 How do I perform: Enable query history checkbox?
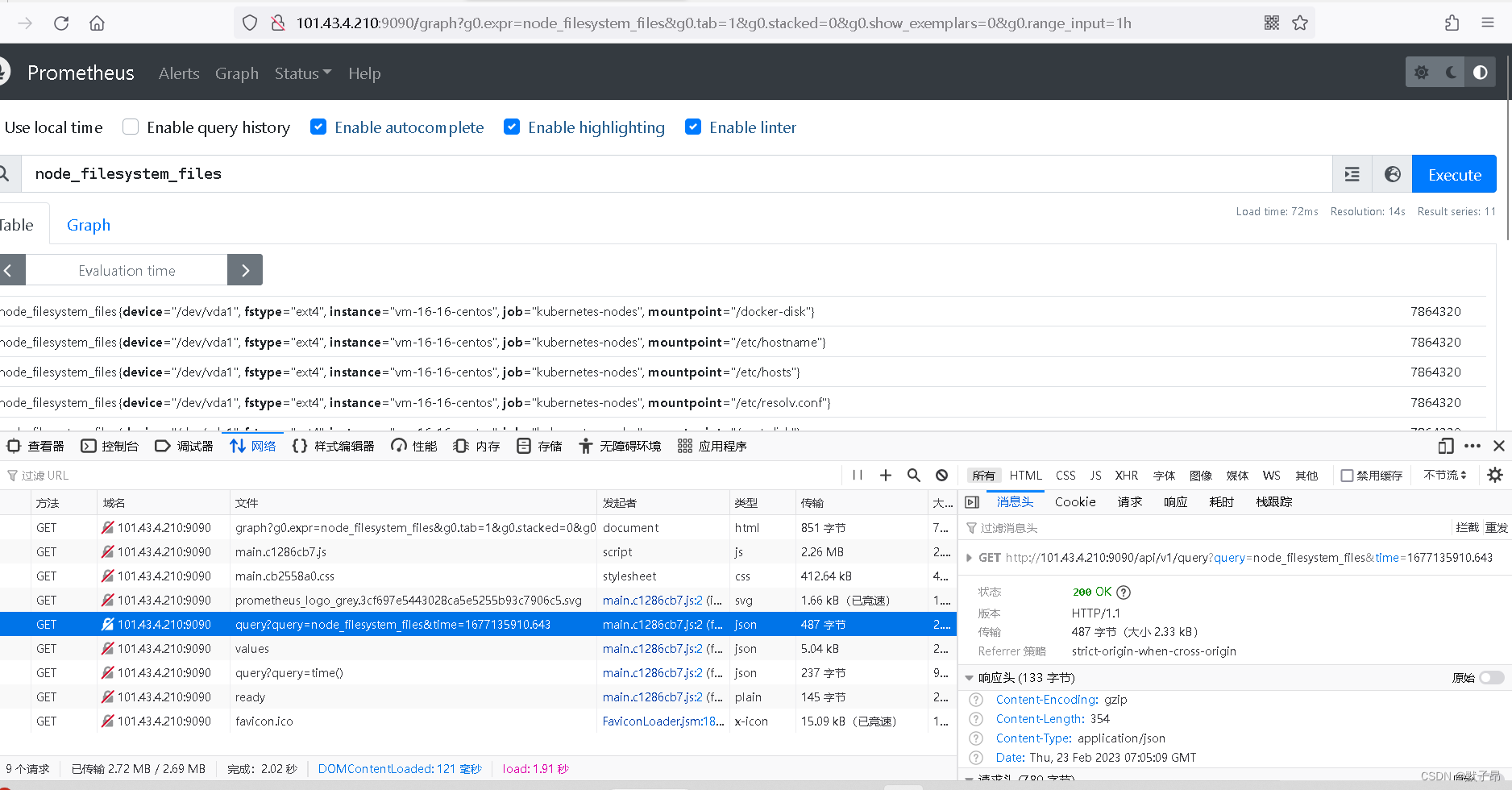click(131, 127)
